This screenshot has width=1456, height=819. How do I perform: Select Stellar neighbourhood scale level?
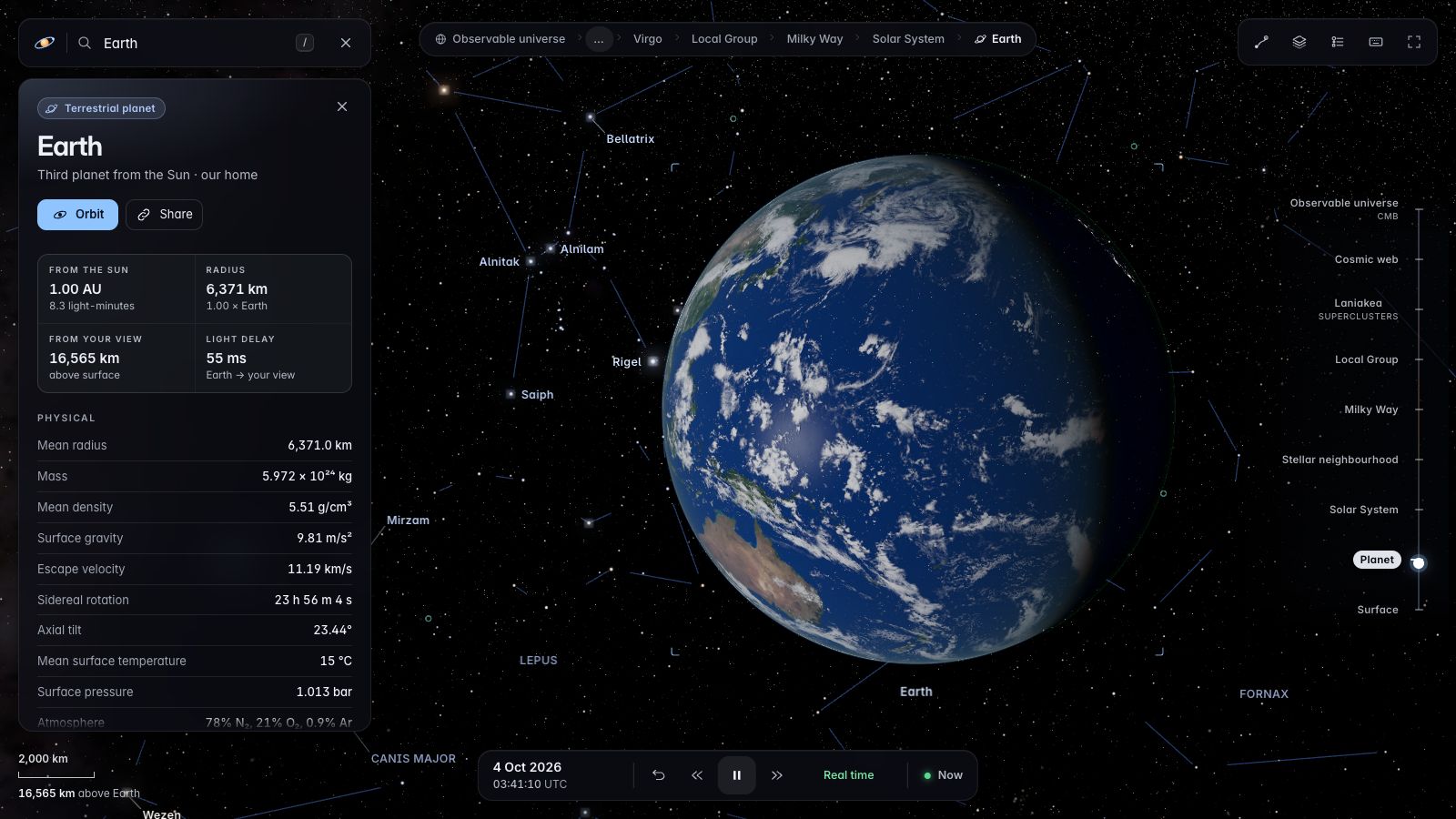click(1340, 460)
